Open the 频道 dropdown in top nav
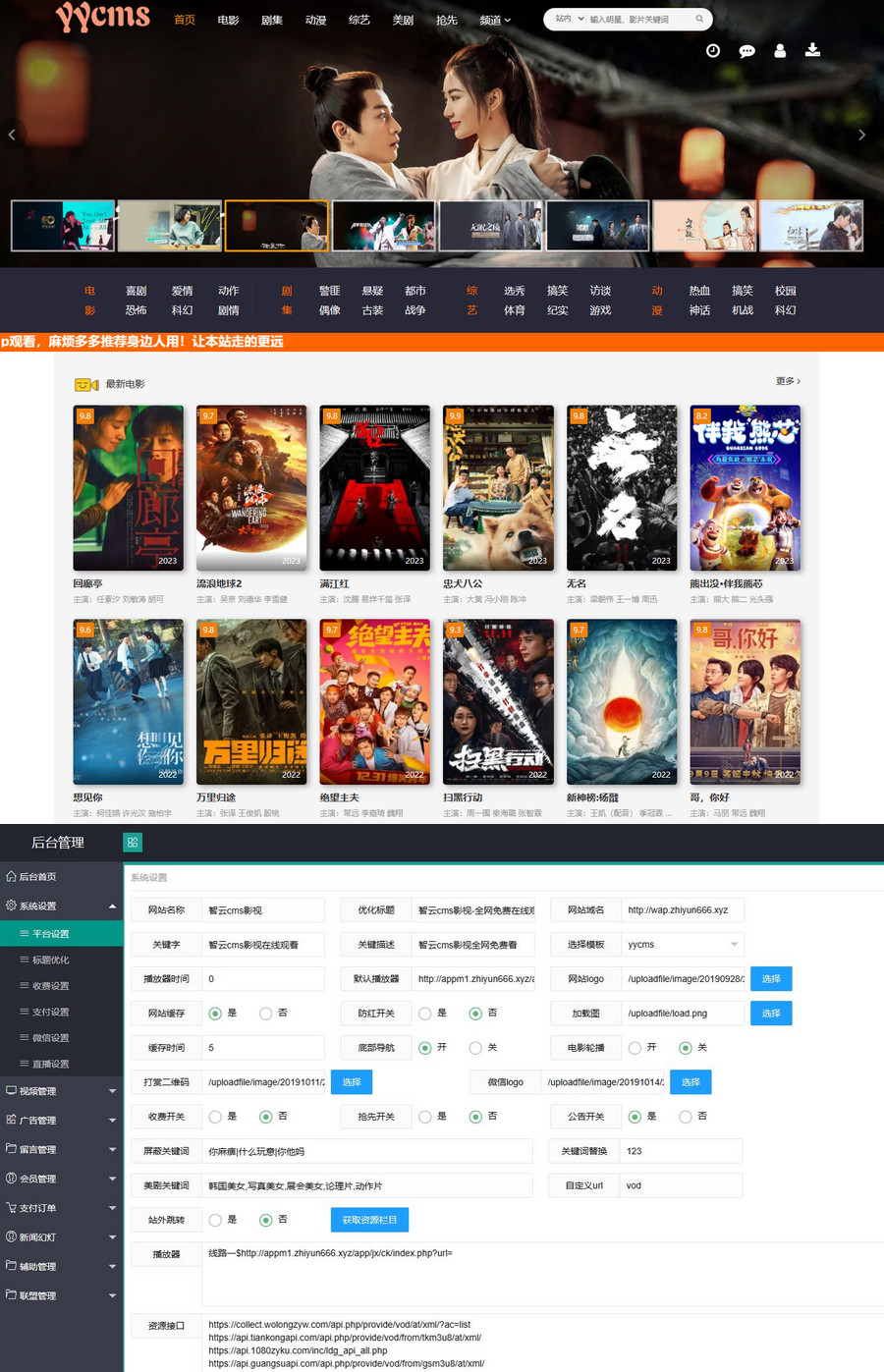The height and width of the screenshot is (1372, 884). pos(494,20)
